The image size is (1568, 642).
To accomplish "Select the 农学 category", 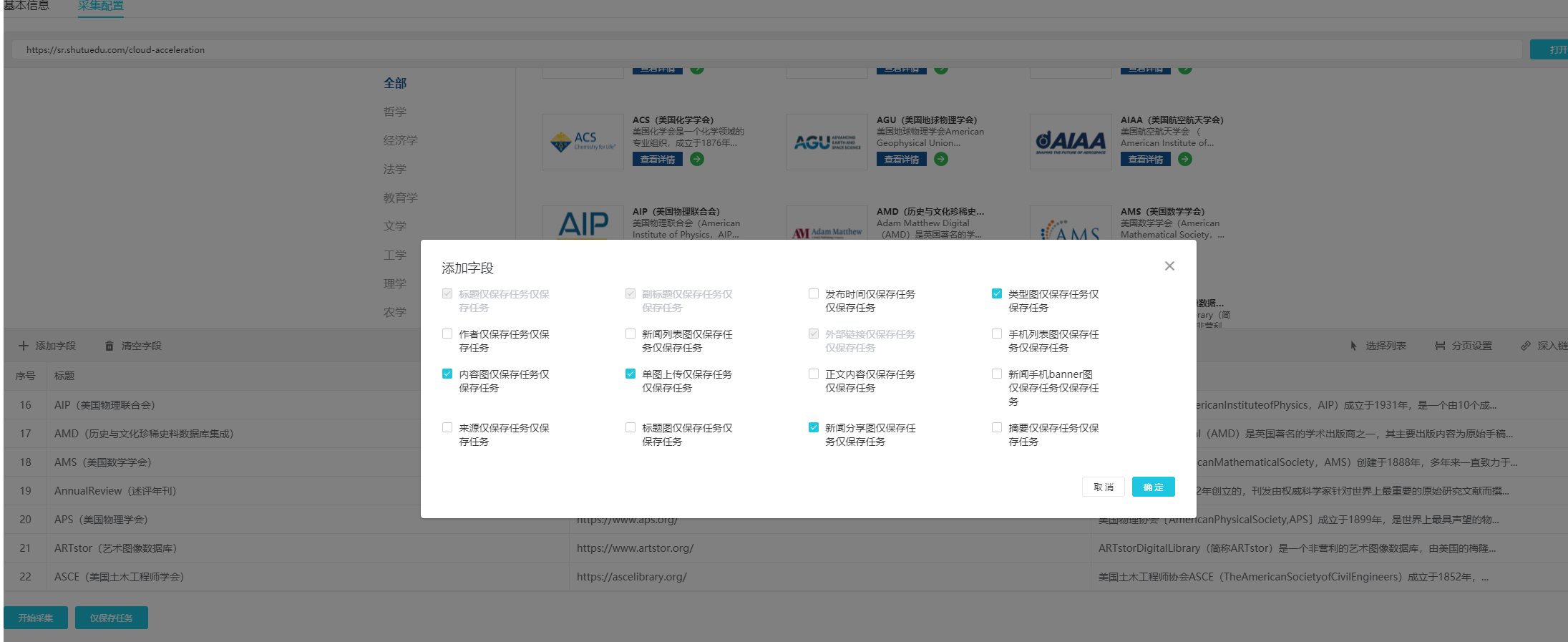I will point(395,312).
